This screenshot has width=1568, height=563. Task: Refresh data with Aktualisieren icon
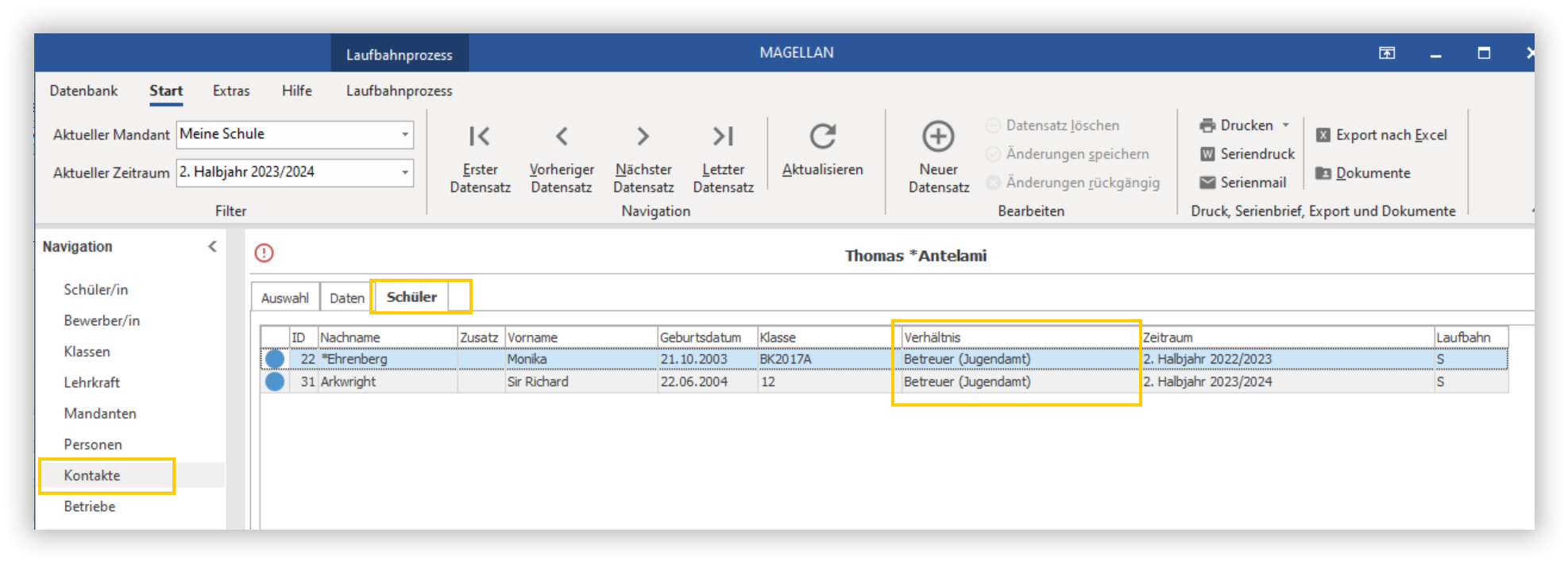pos(823,137)
